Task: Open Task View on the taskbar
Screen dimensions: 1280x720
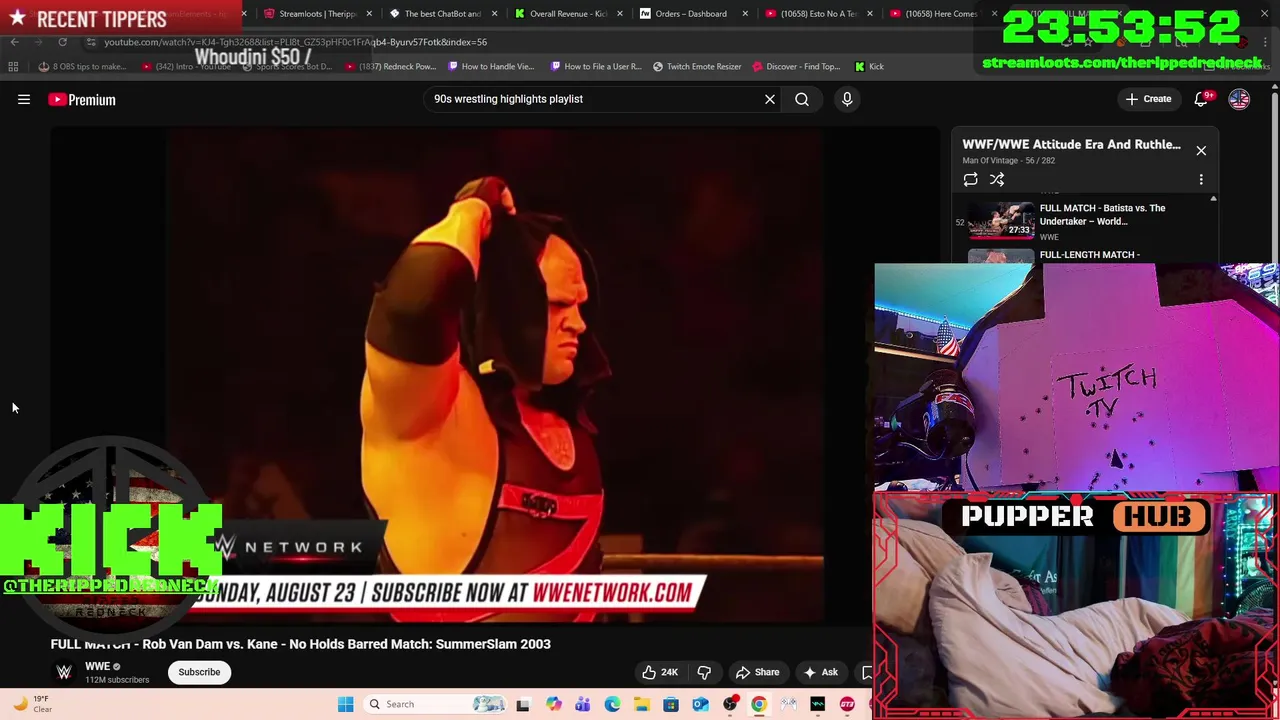Action: [x=523, y=704]
